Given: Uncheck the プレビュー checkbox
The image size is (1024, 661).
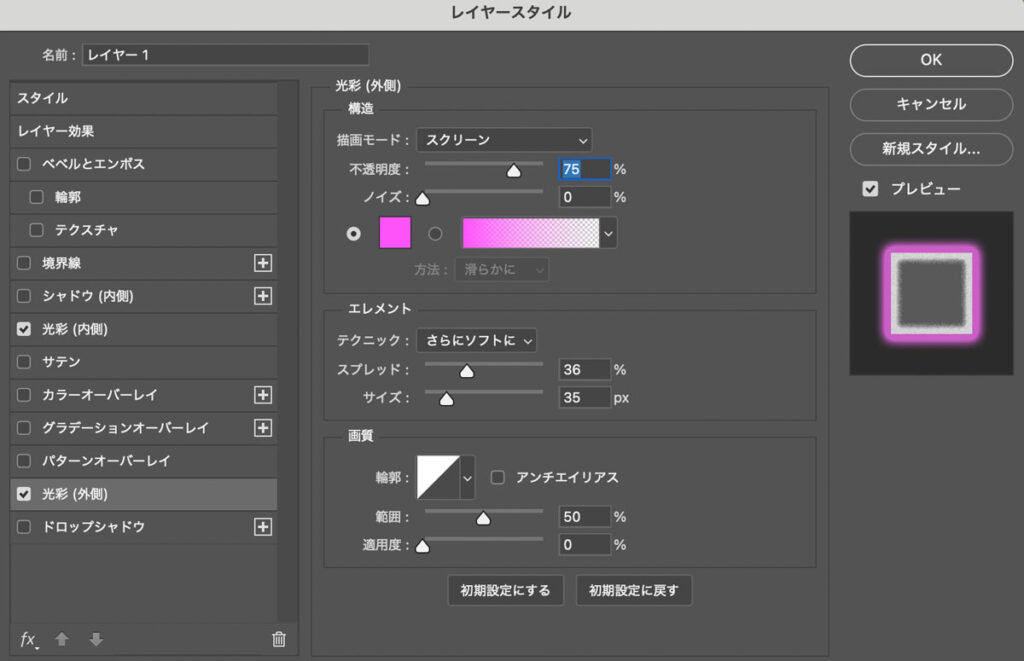Looking at the screenshot, I should click(871, 188).
